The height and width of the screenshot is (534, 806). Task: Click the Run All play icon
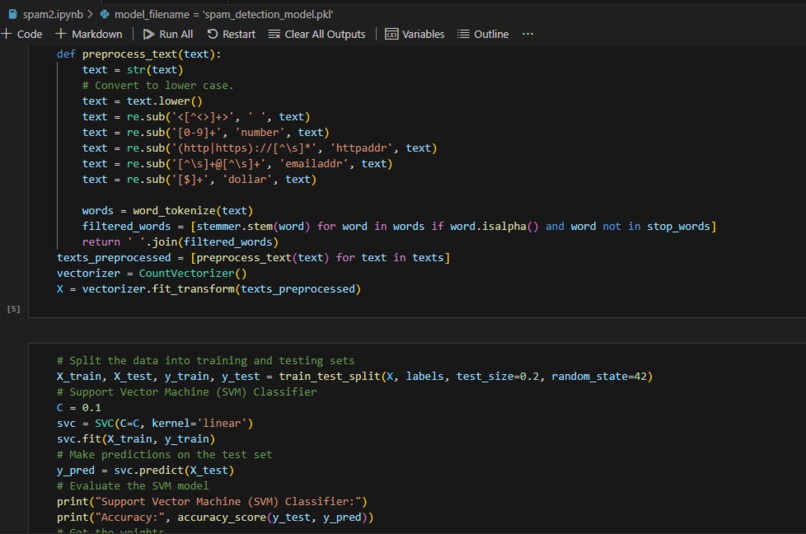[149, 34]
